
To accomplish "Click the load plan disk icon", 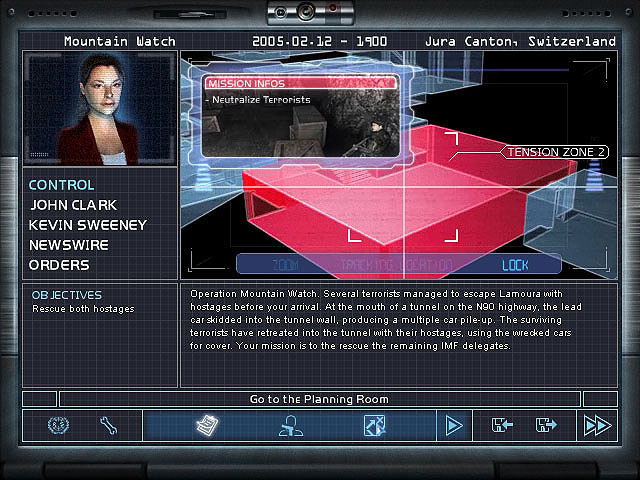I will coord(502,425).
